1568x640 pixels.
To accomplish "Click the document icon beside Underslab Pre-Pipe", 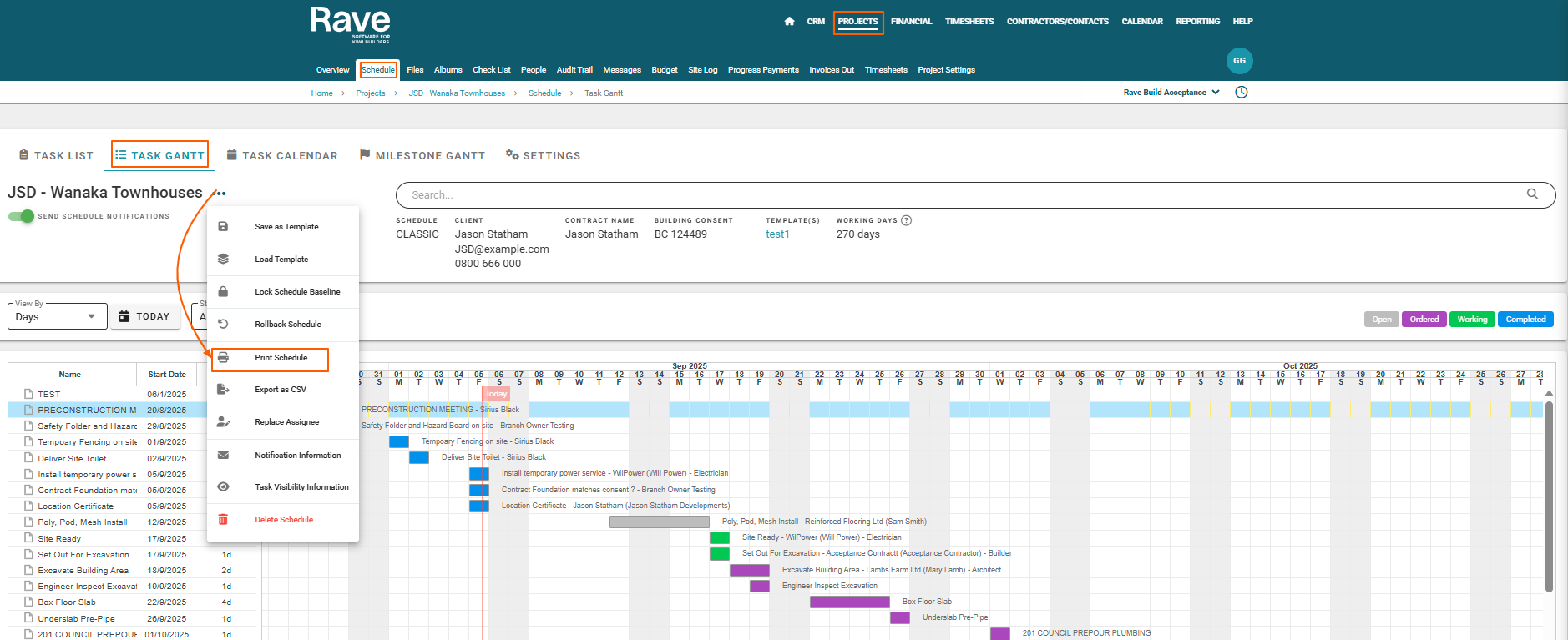I will click(x=28, y=618).
